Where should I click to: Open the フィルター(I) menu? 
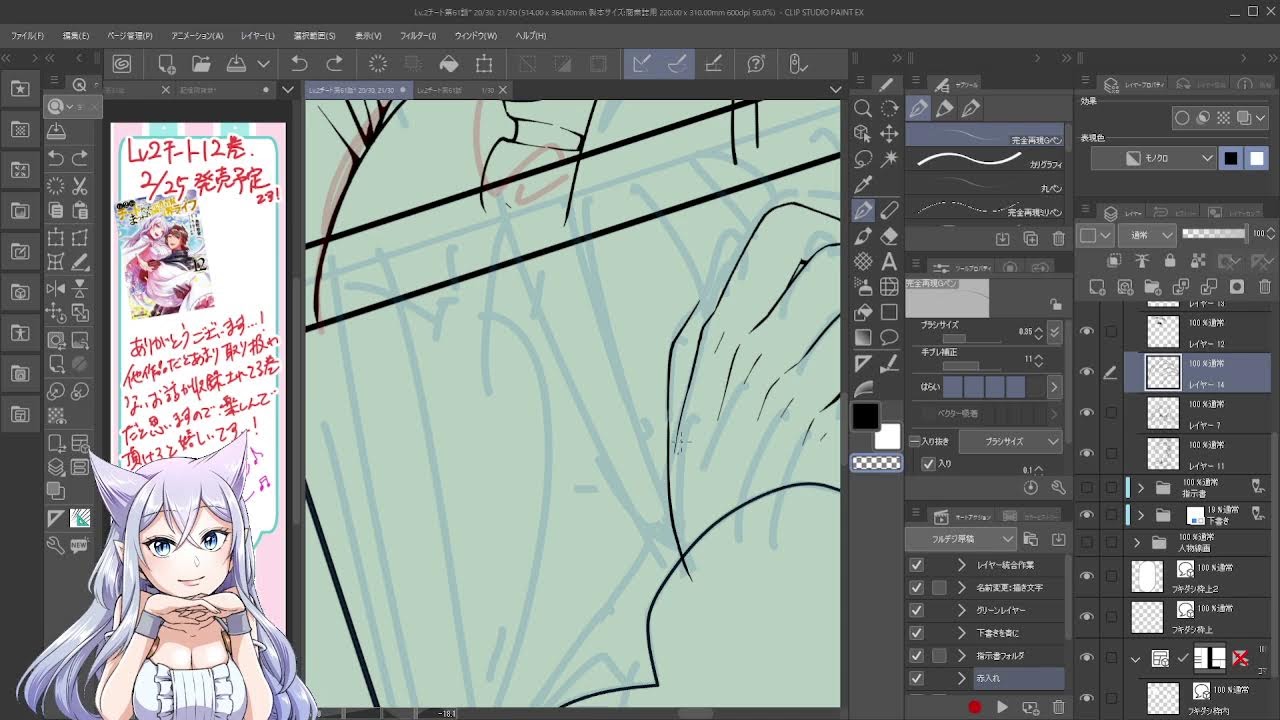point(418,36)
